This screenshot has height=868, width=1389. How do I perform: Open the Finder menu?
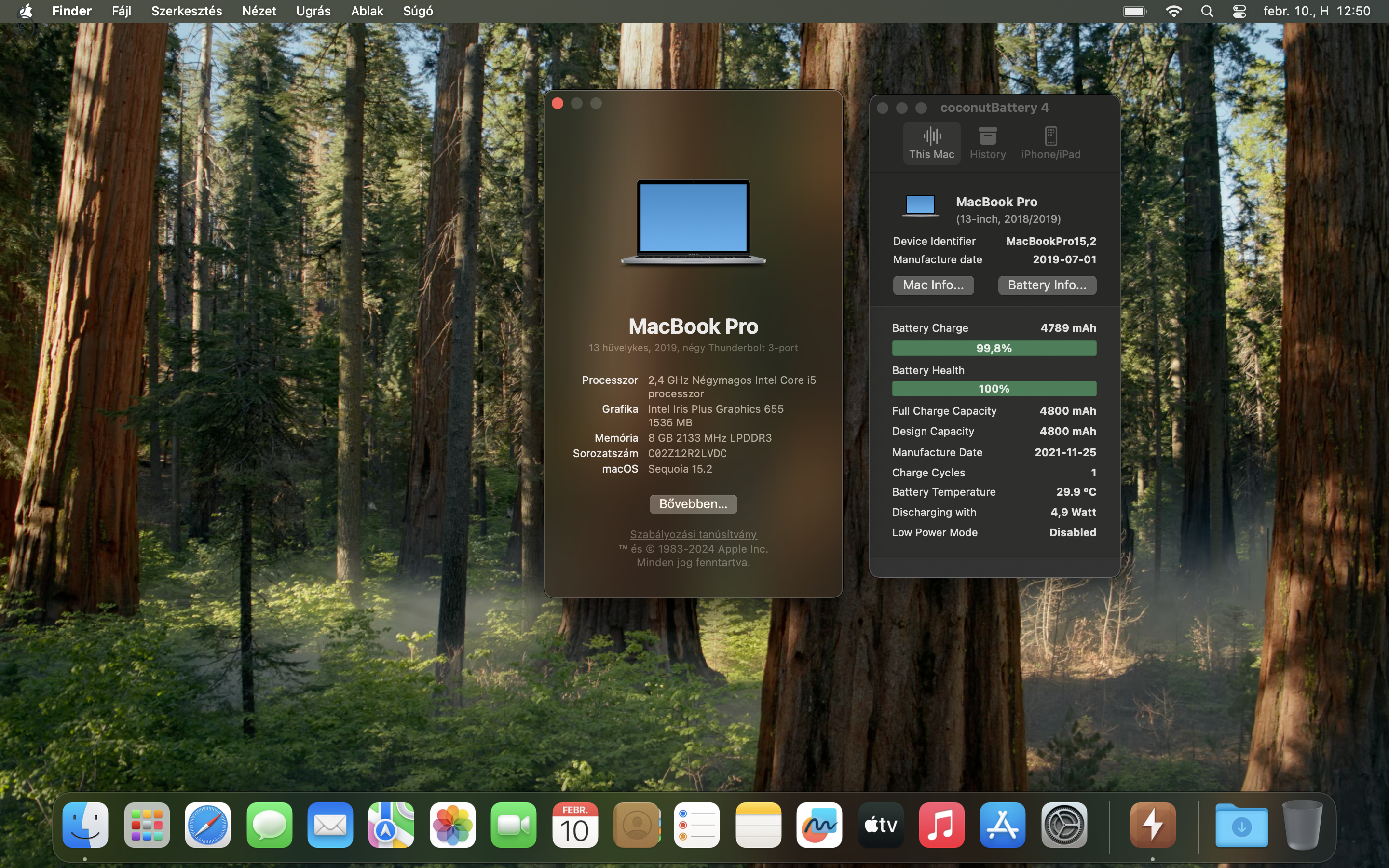tap(72, 11)
